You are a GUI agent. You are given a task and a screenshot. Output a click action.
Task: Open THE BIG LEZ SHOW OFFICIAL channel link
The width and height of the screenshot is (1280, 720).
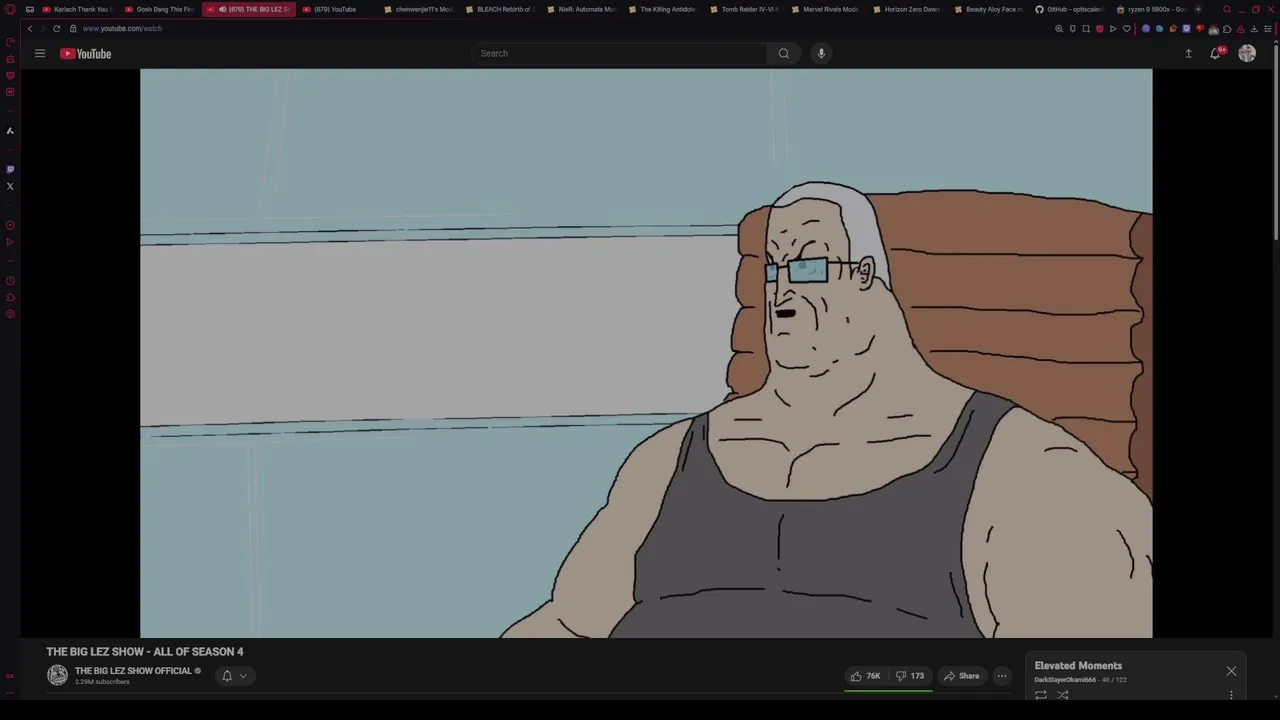(x=133, y=671)
